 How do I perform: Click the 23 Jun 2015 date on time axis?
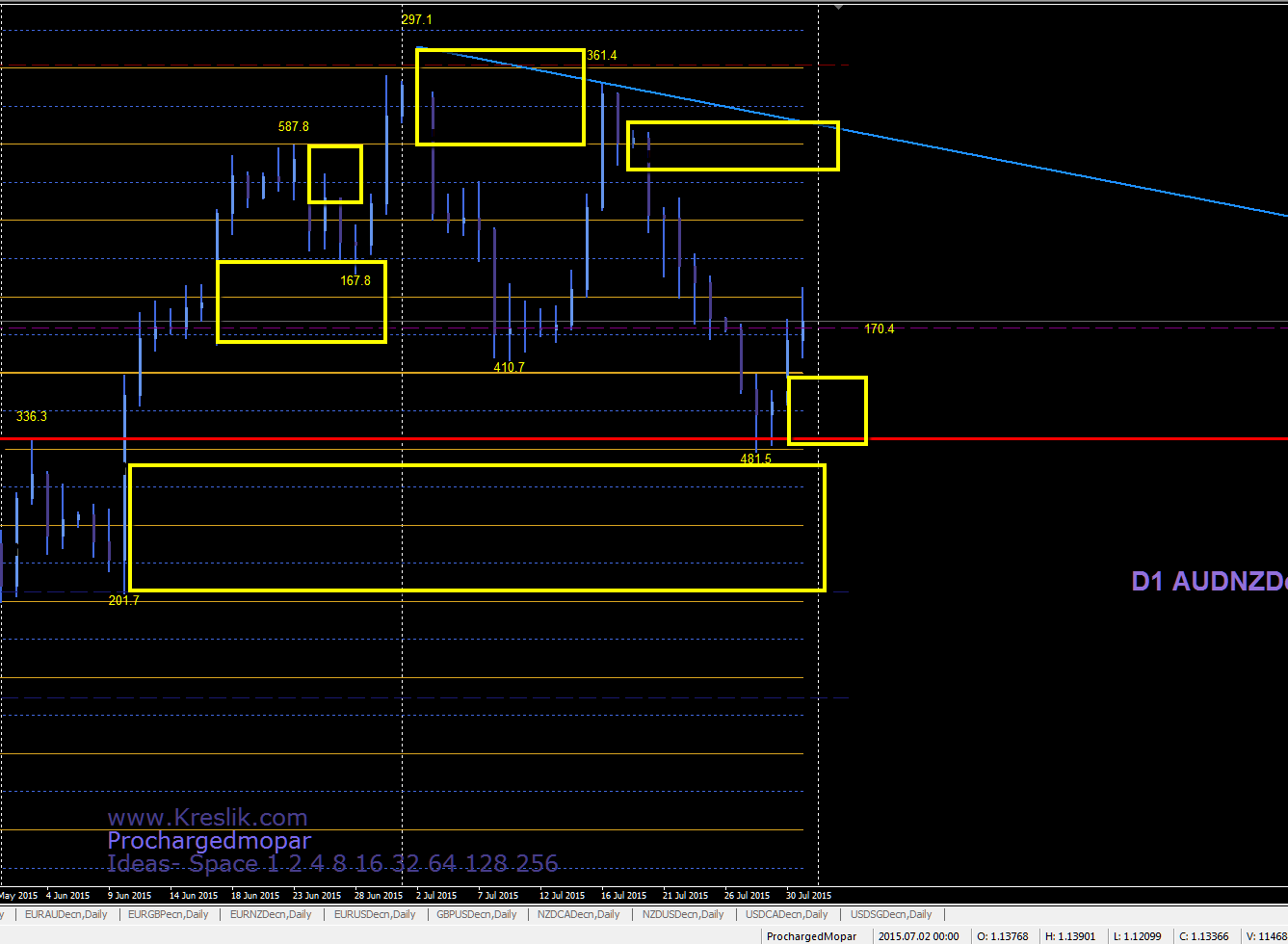point(317,896)
